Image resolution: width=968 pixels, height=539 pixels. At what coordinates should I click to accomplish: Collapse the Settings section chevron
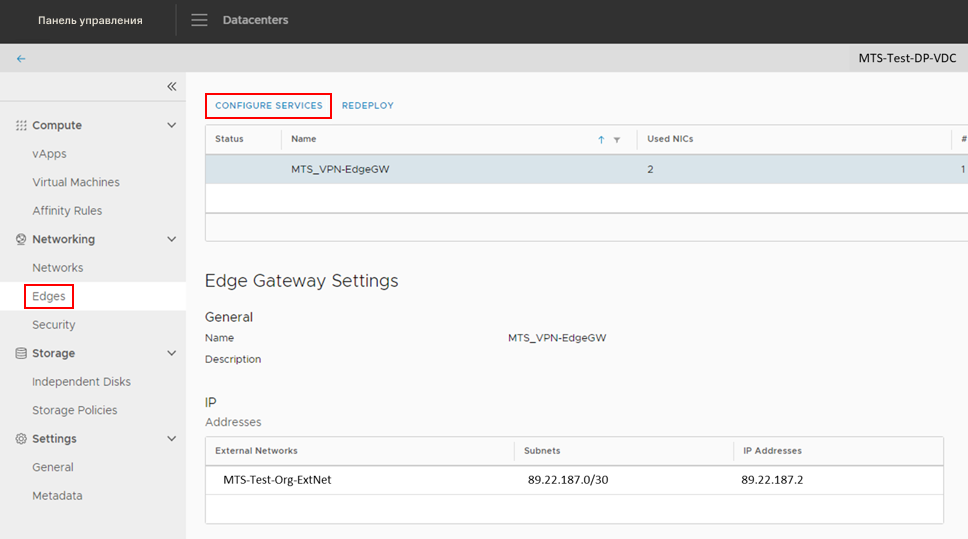click(171, 439)
